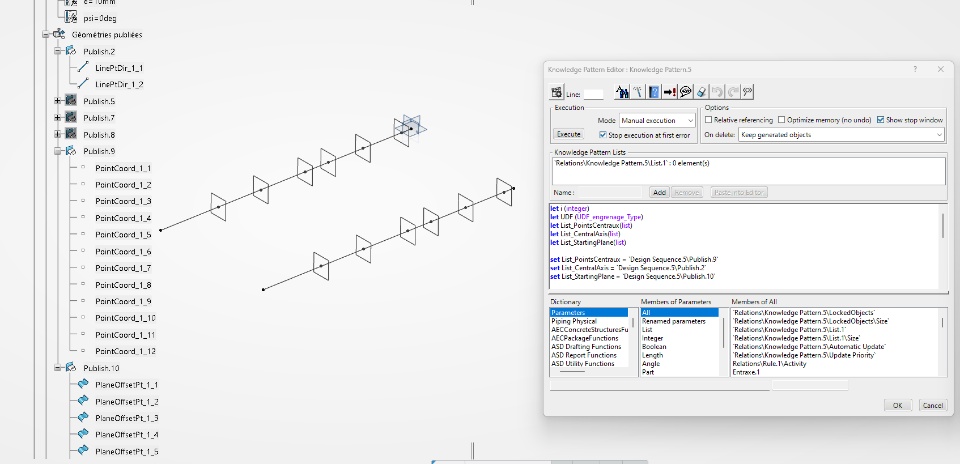Viewport: 960px width, 464px height.
Task: Select Piping Physical in Dictionary
Action: coord(574,321)
